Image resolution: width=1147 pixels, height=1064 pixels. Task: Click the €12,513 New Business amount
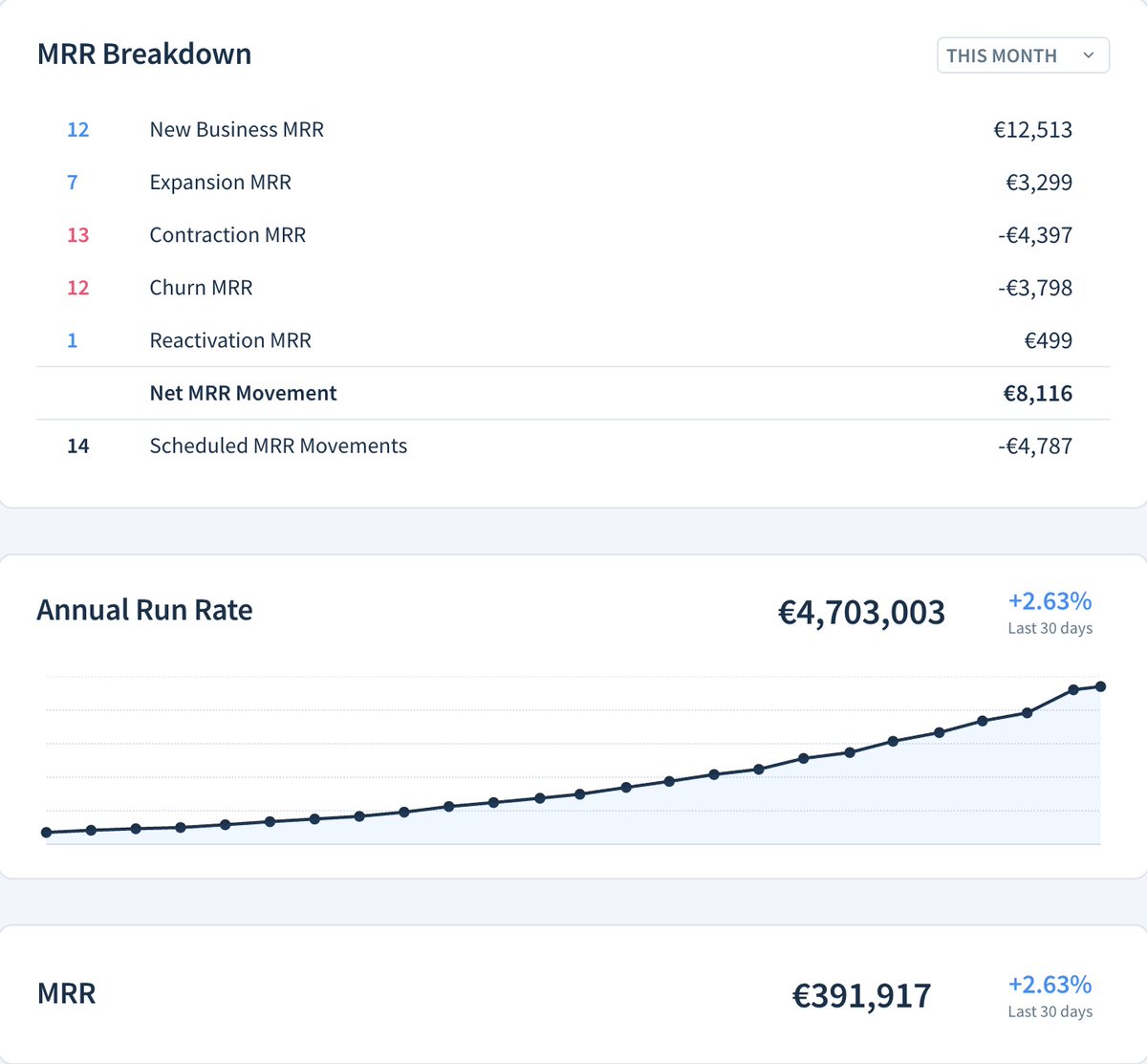click(1034, 130)
